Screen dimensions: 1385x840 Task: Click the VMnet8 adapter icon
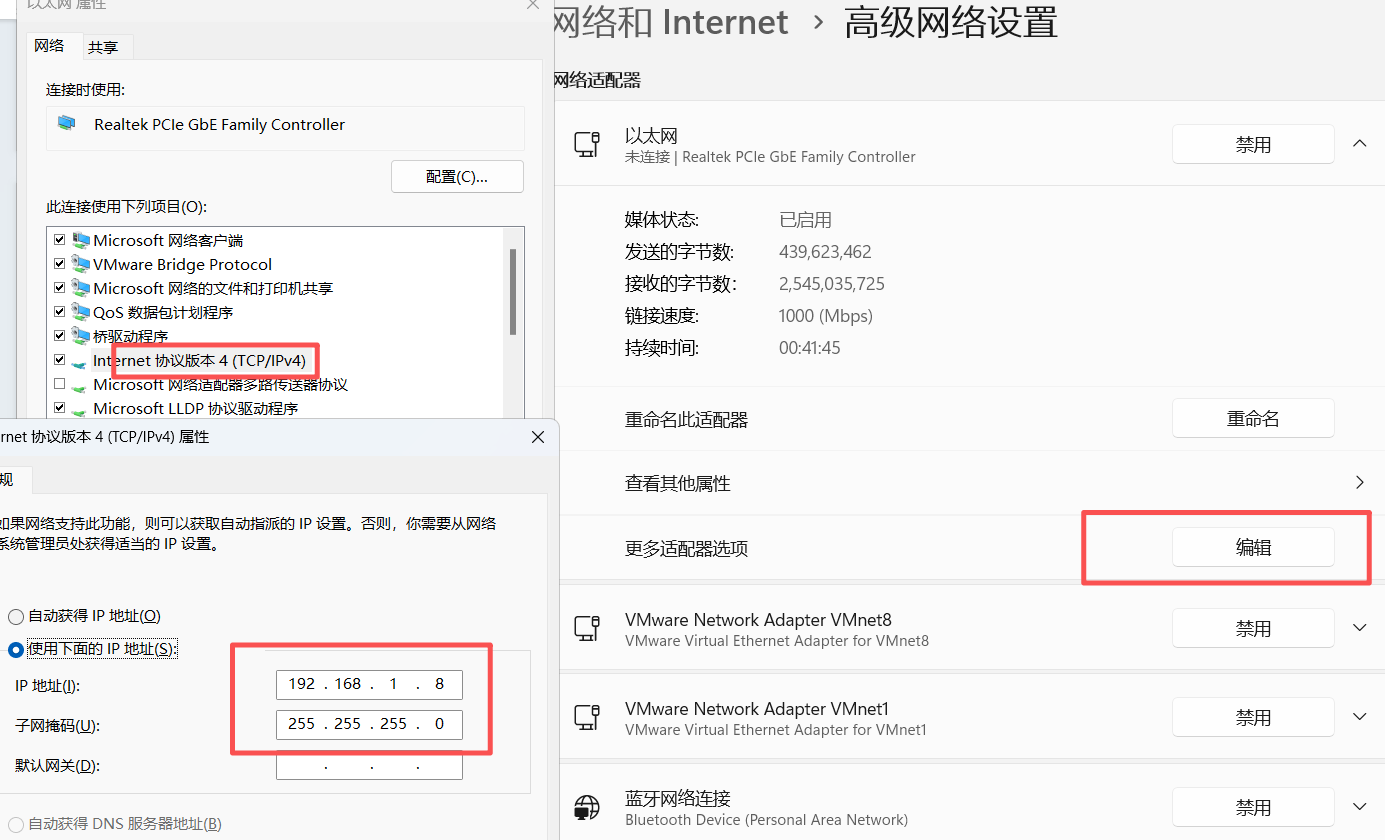587,628
